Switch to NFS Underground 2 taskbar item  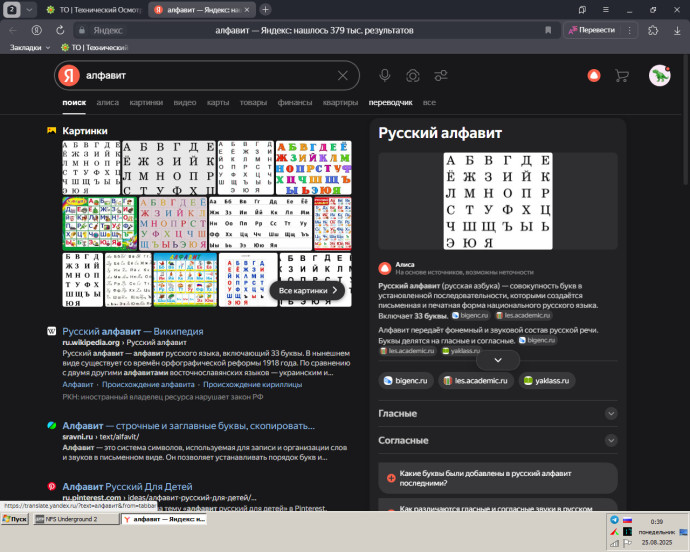click(x=76, y=519)
